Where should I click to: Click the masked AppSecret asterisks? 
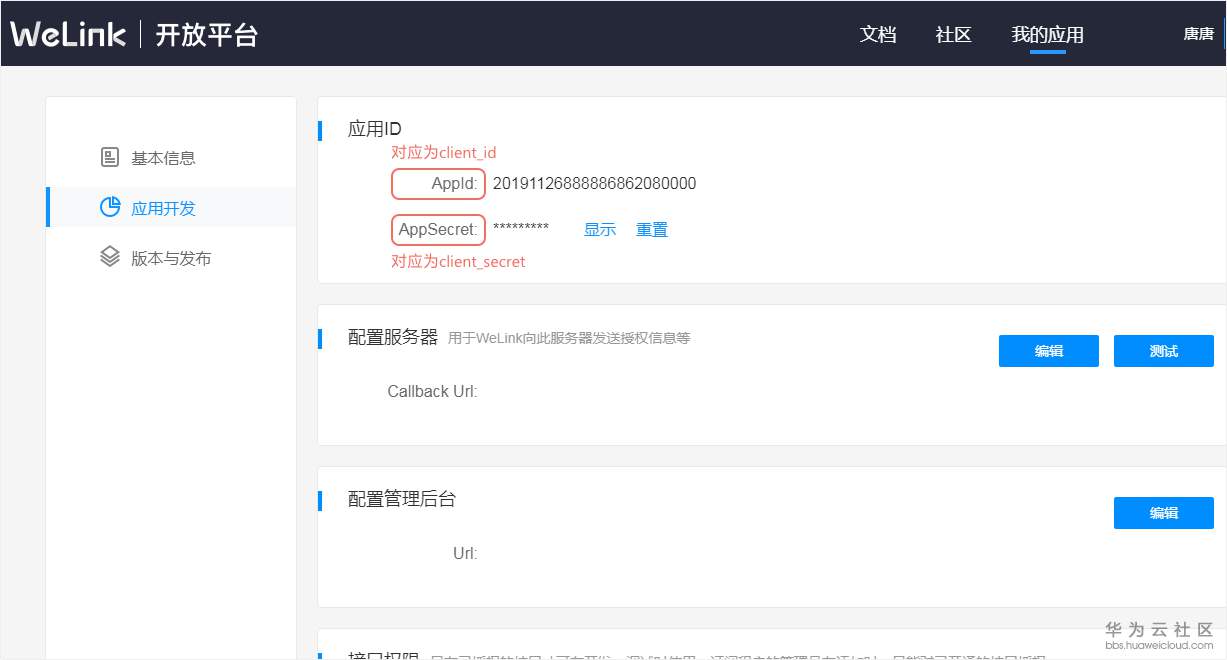(521, 228)
